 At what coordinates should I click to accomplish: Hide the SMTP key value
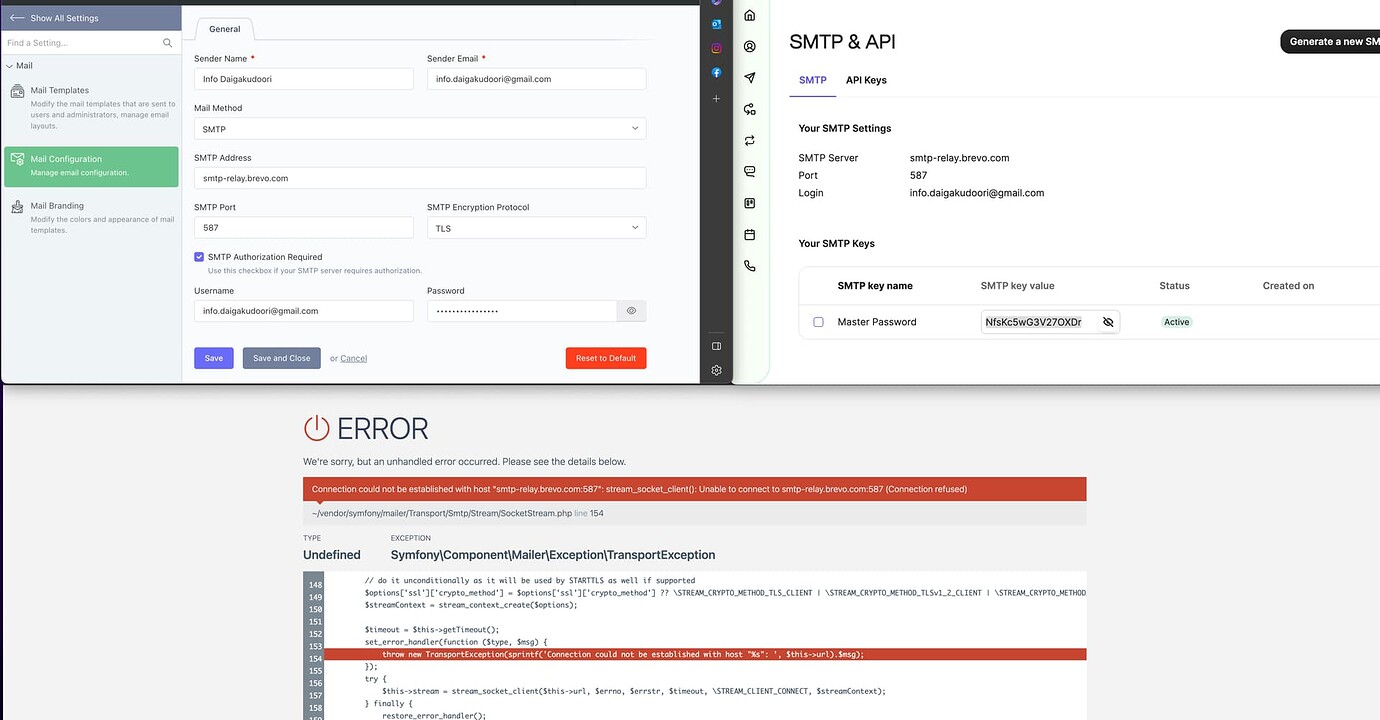(1107, 322)
